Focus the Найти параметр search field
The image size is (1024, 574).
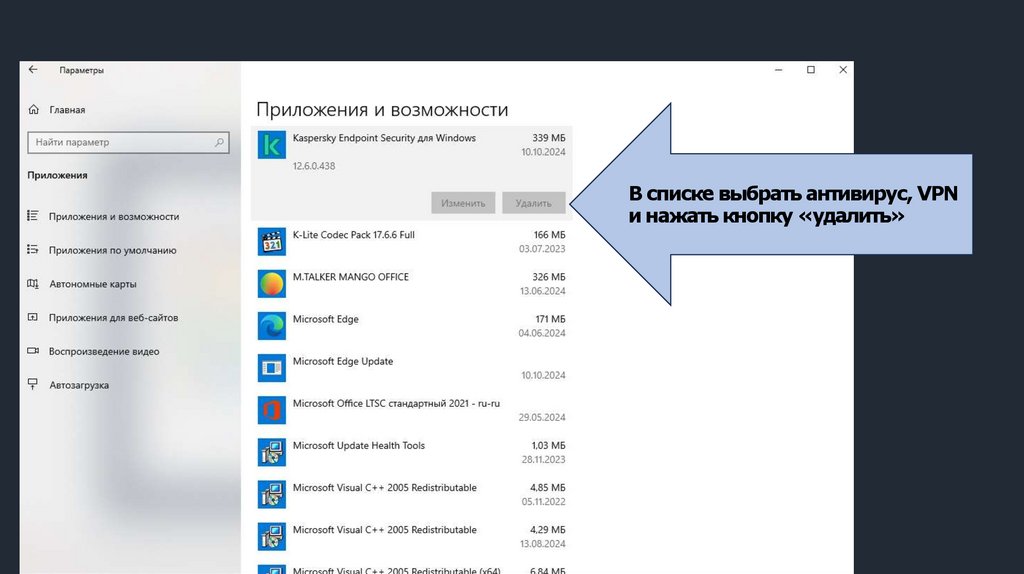click(x=128, y=142)
